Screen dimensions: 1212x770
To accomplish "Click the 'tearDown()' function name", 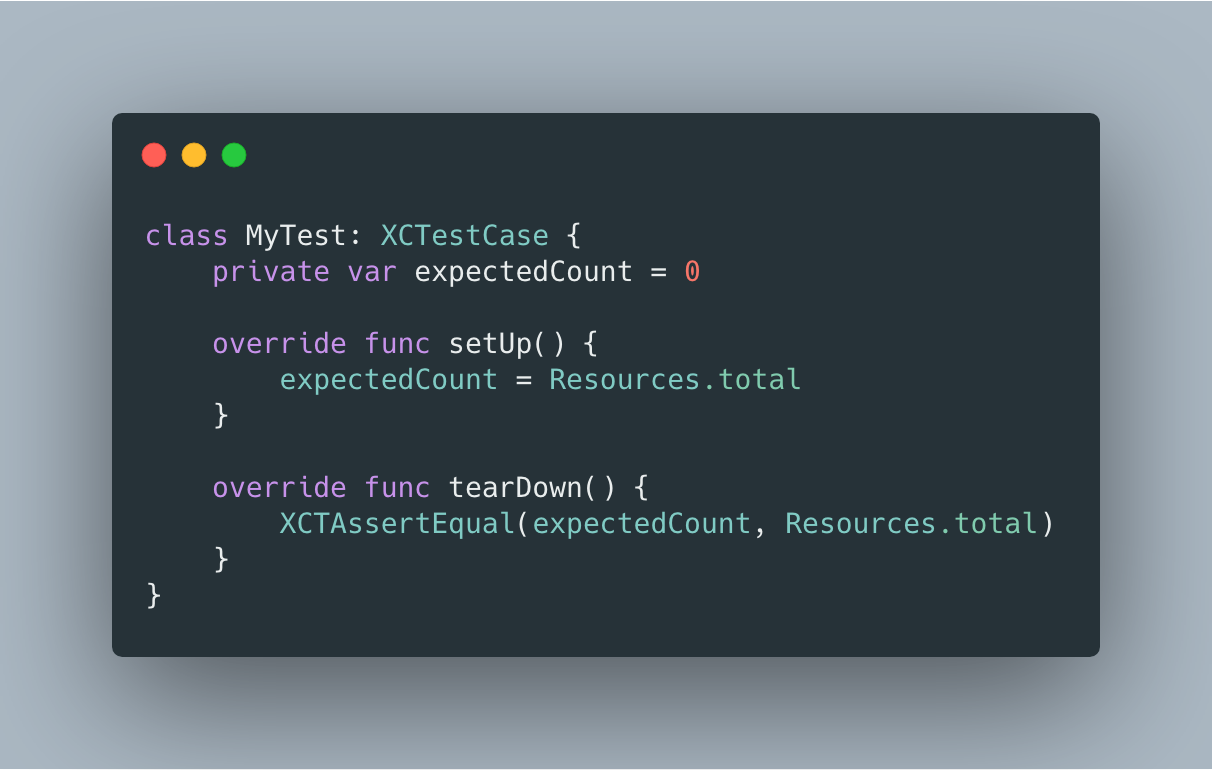I will pos(532,488).
